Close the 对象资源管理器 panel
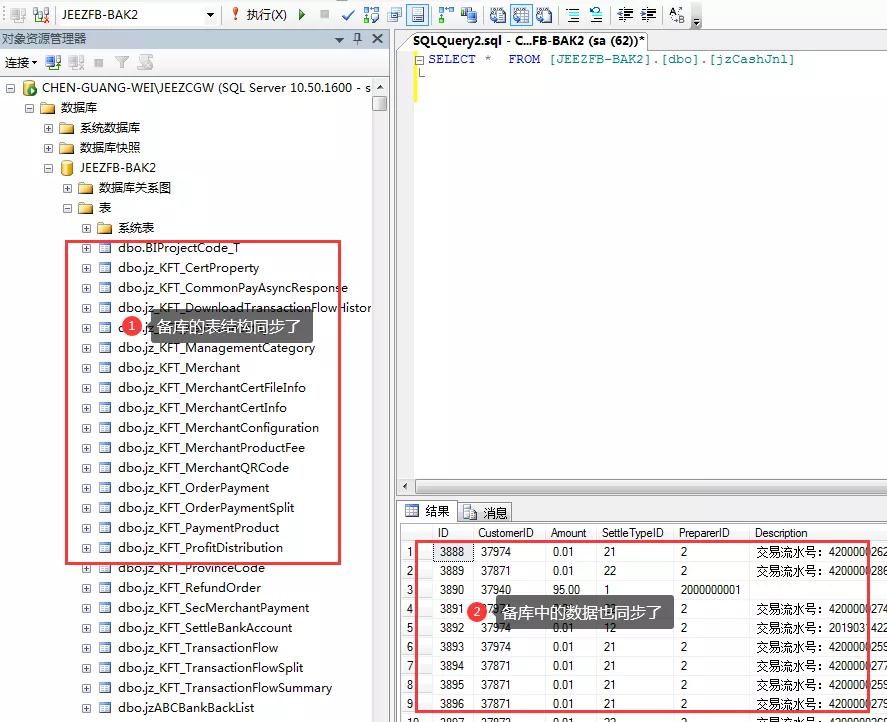This screenshot has height=722, width=887. (377, 38)
